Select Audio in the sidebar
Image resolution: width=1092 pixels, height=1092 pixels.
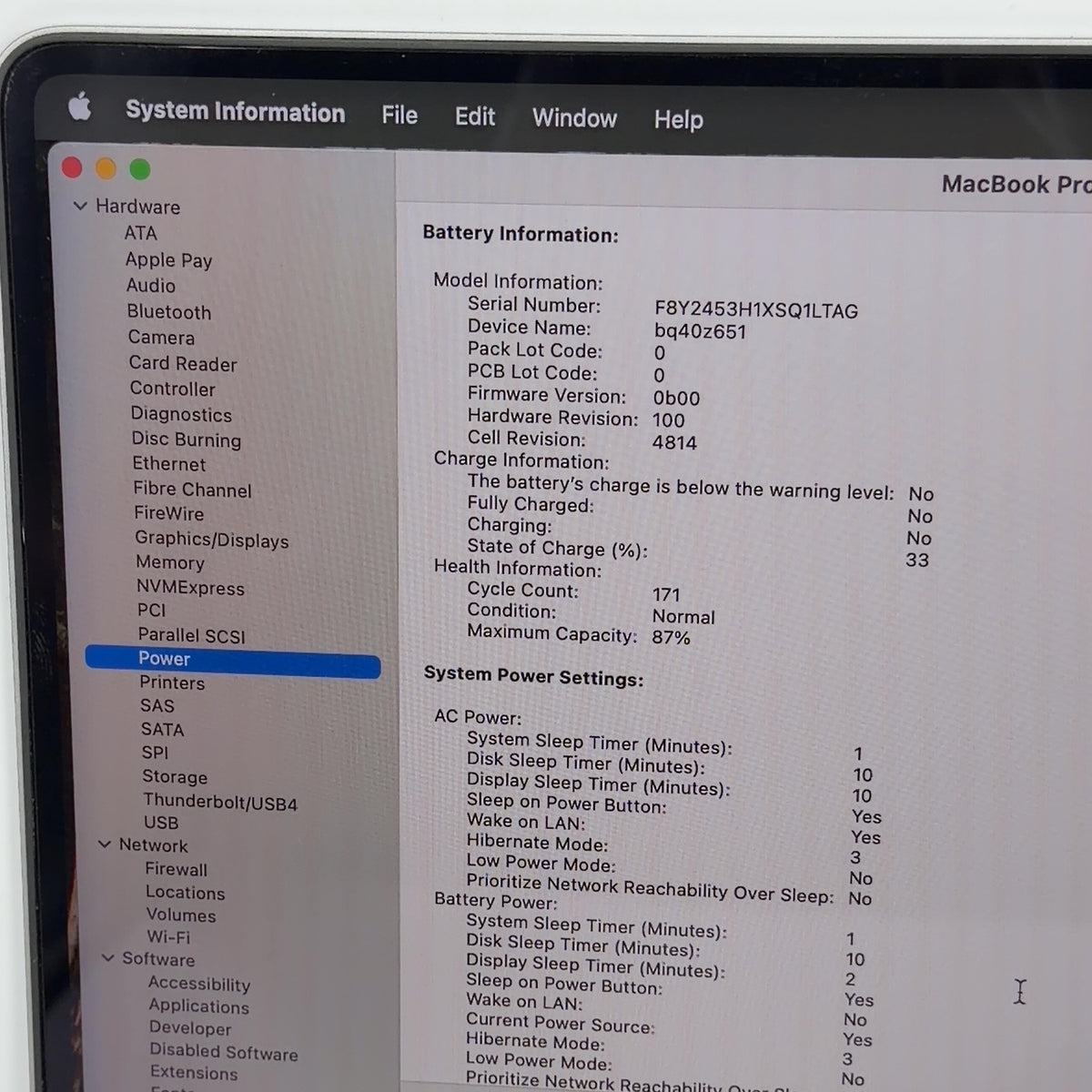click(150, 286)
